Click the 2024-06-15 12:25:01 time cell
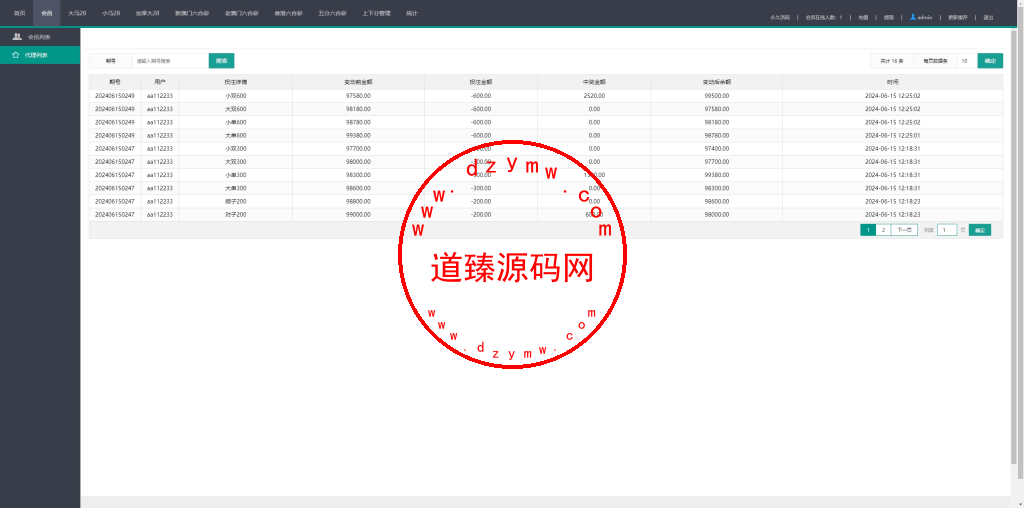 point(893,136)
